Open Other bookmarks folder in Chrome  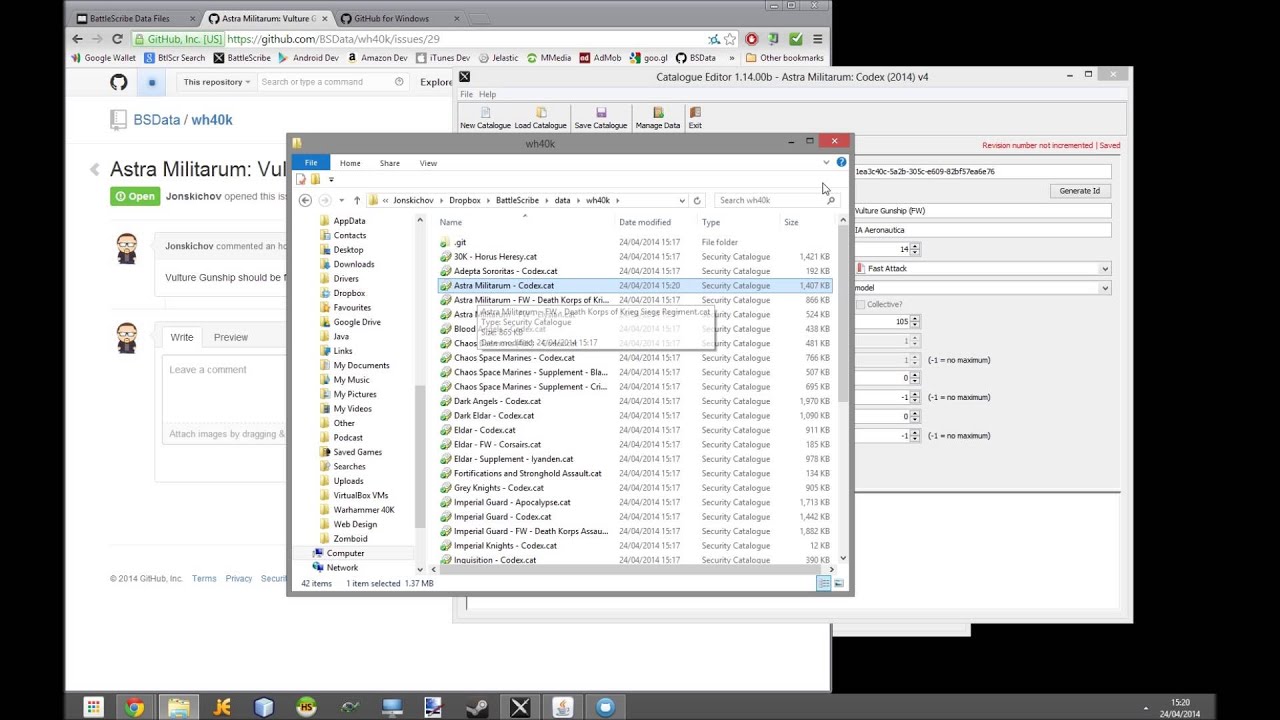point(784,58)
